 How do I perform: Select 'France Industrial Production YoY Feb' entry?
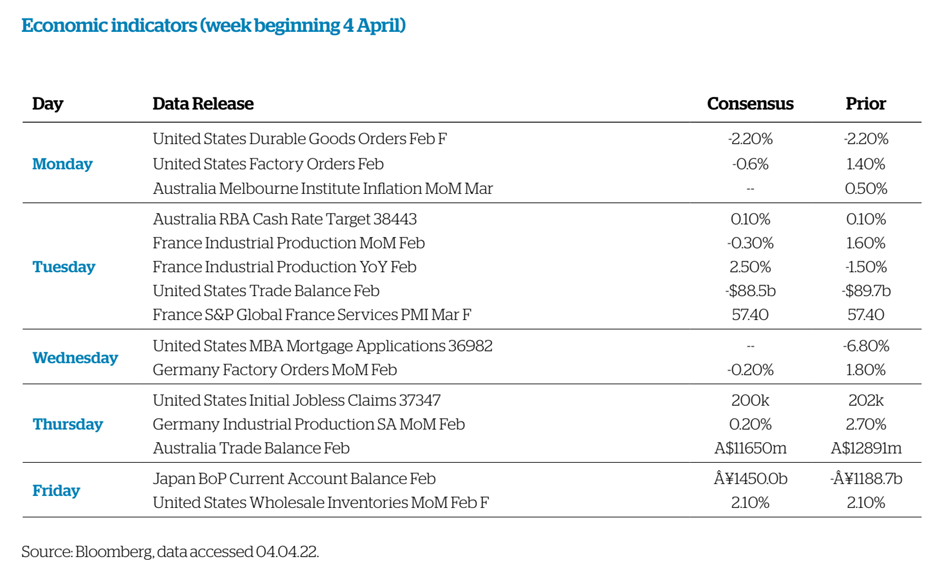[284, 267]
